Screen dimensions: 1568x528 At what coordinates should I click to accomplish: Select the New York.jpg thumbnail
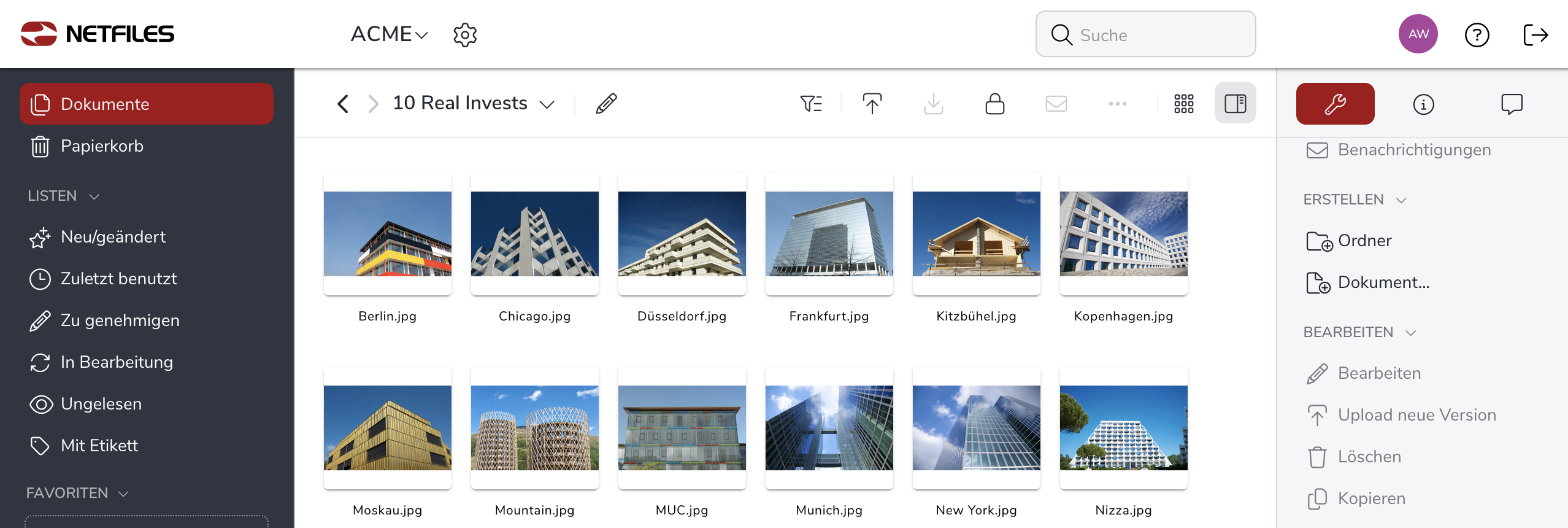(976, 428)
